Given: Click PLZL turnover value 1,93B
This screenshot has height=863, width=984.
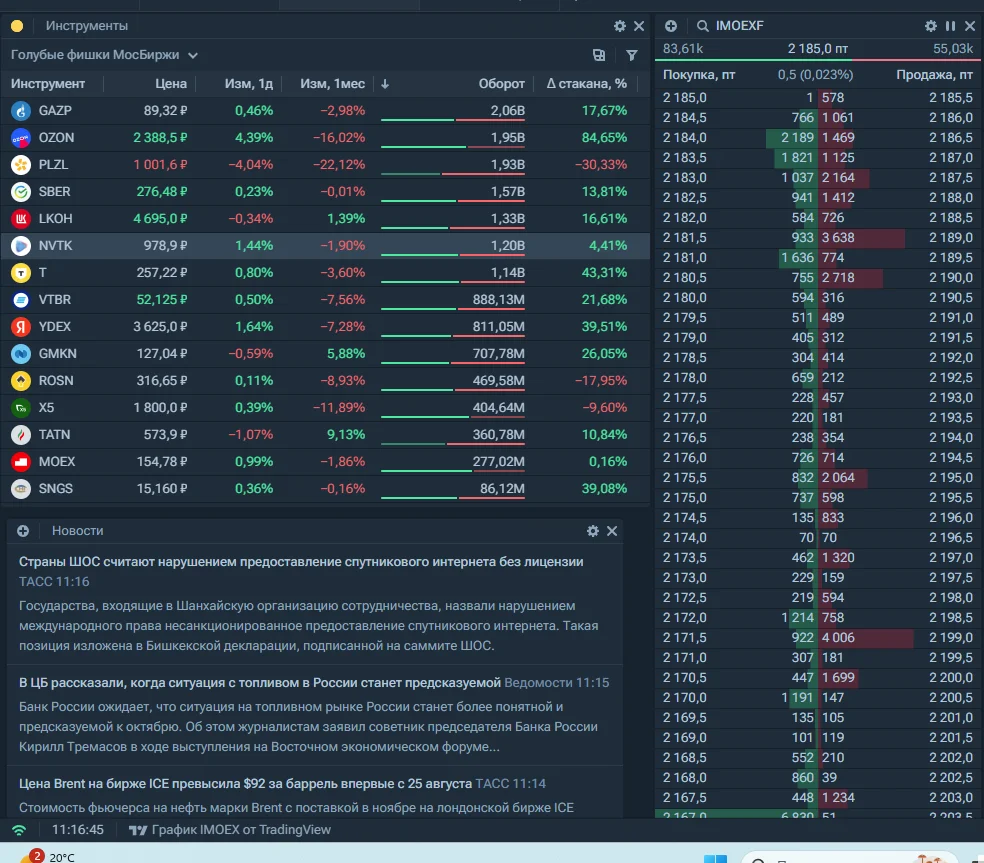Looking at the screenshot, I should [507, 164].
